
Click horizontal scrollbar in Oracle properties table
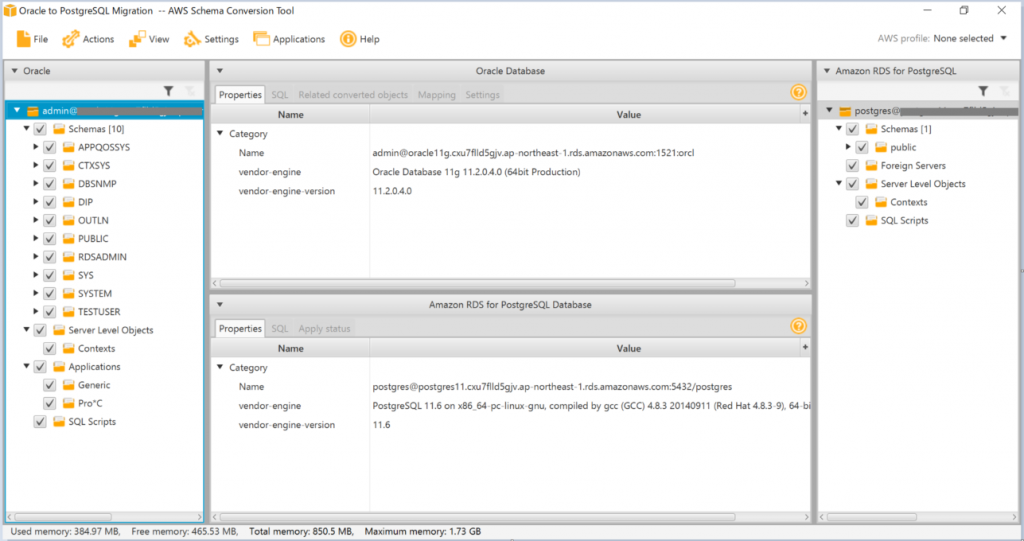pyautogui.click(x=477, y=283)
